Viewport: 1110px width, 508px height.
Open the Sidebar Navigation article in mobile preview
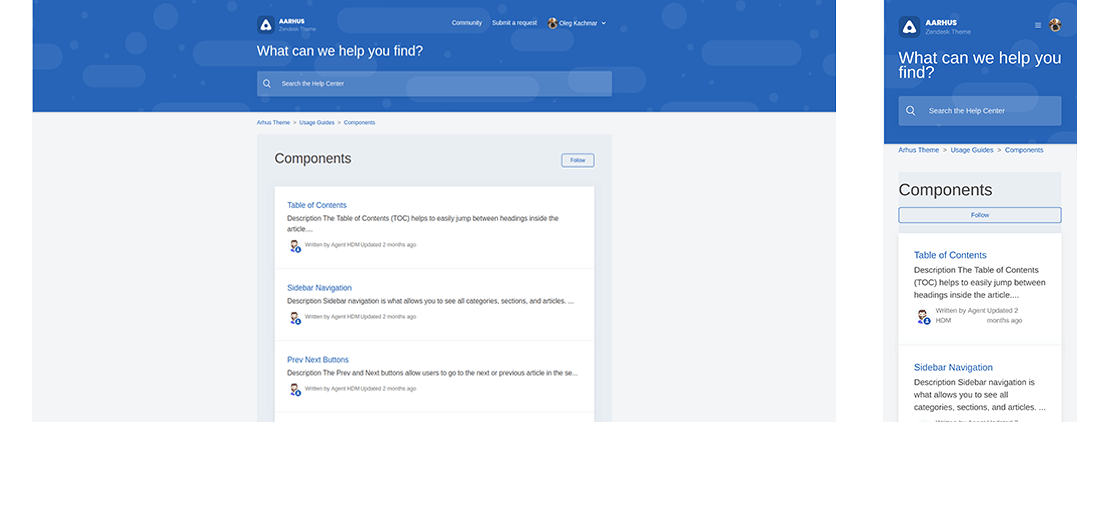[x=953, y=367]
